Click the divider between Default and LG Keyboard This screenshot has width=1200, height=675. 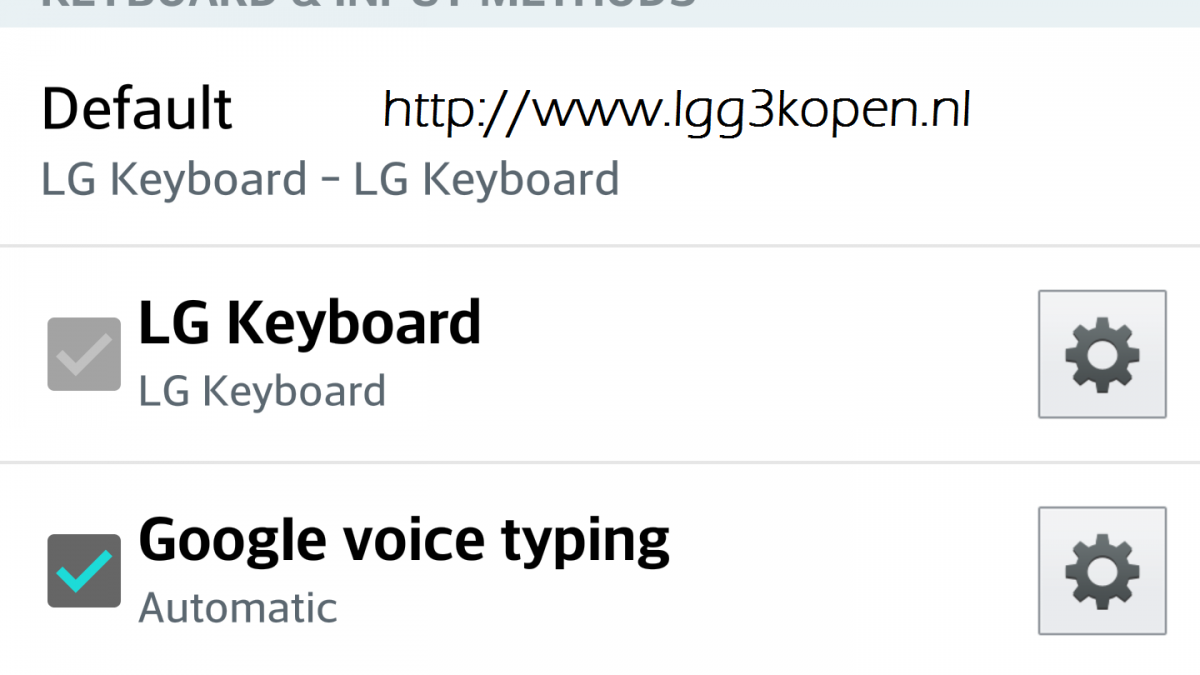click(x=600, y=246)
